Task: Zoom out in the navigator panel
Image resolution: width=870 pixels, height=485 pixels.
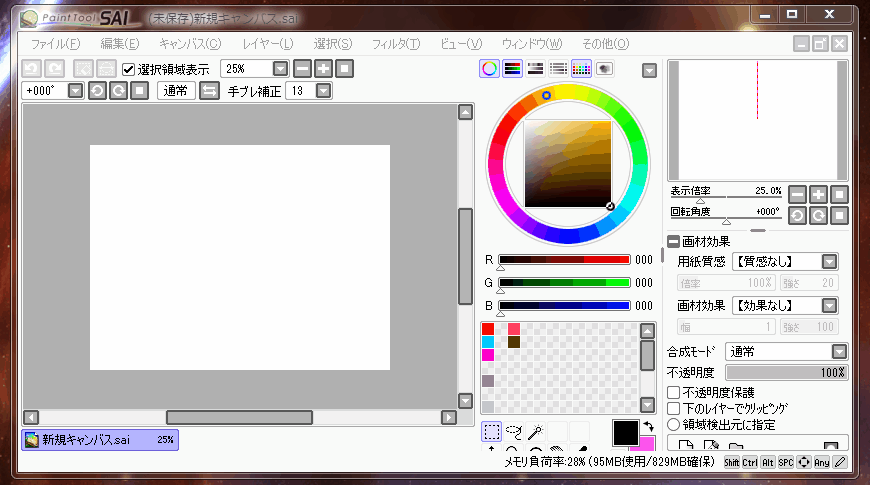Action: click(x=797, y=194)
